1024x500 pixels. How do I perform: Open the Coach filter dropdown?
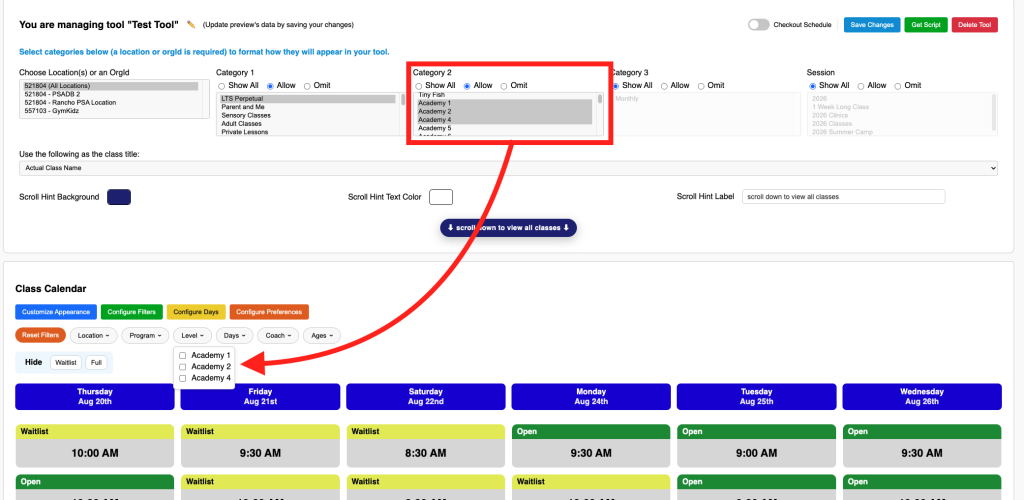click(x=278, y=336)
